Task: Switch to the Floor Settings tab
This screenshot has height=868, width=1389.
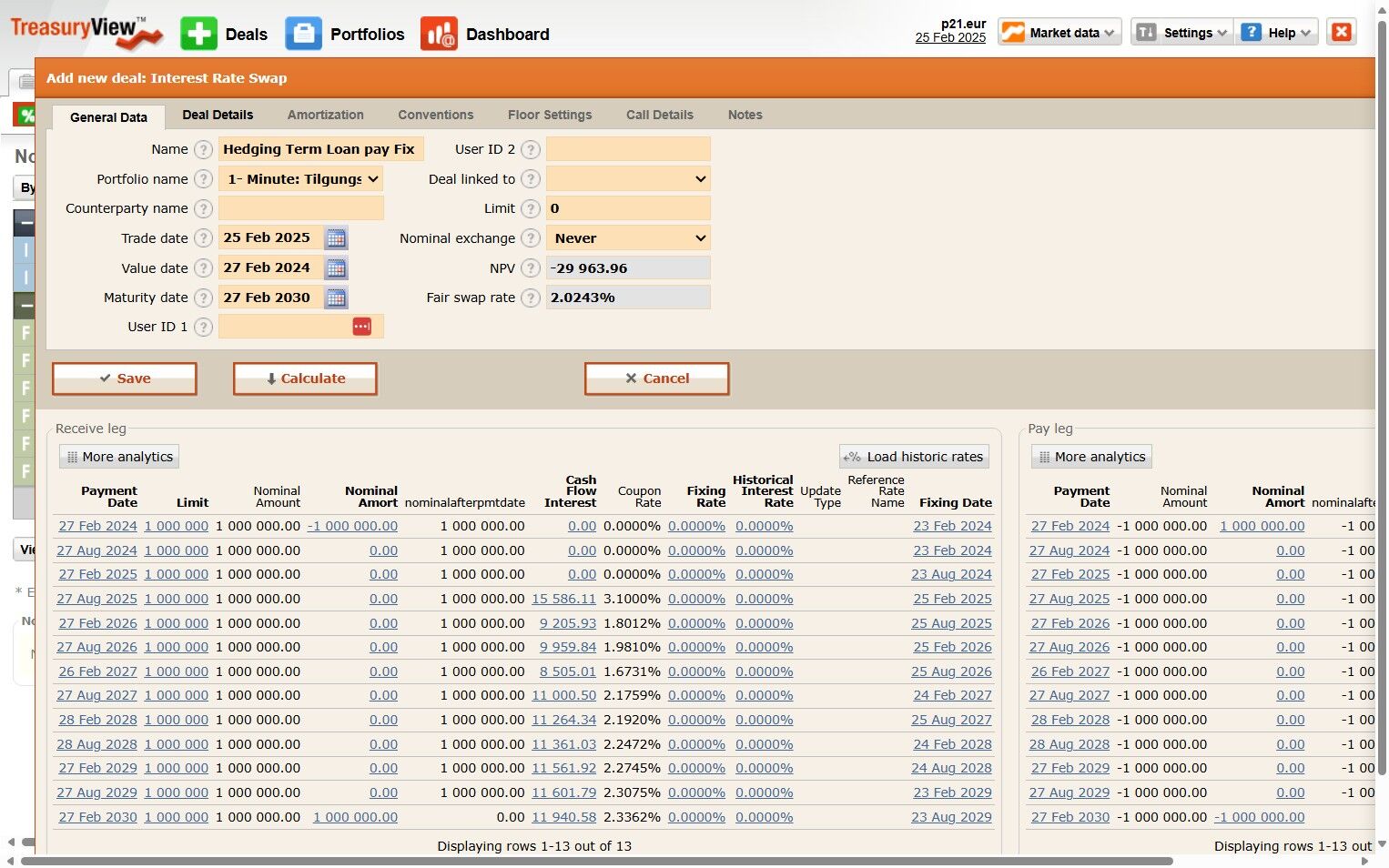Action: [550, 115]
